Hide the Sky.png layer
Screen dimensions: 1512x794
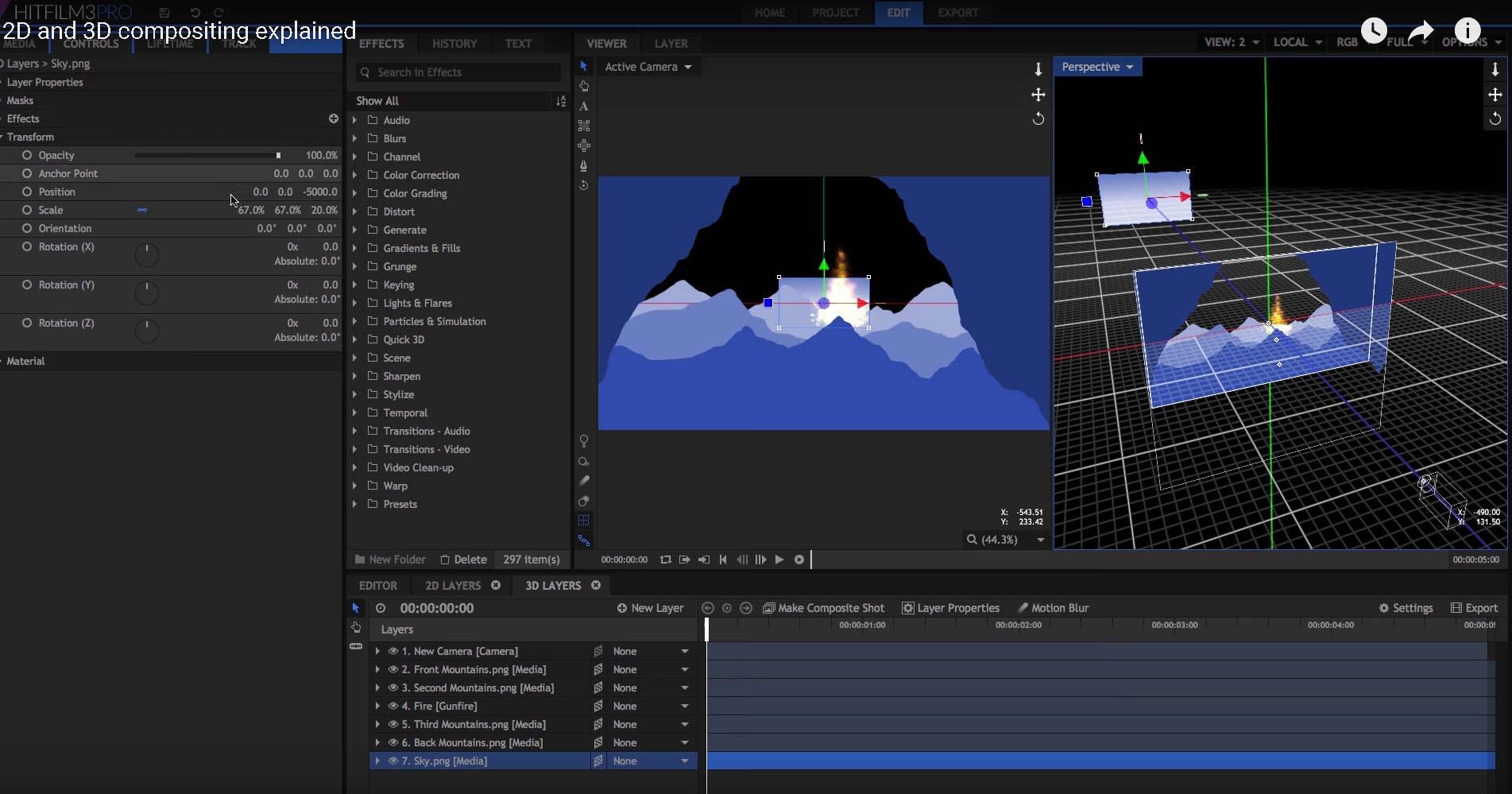coord(393,761)
